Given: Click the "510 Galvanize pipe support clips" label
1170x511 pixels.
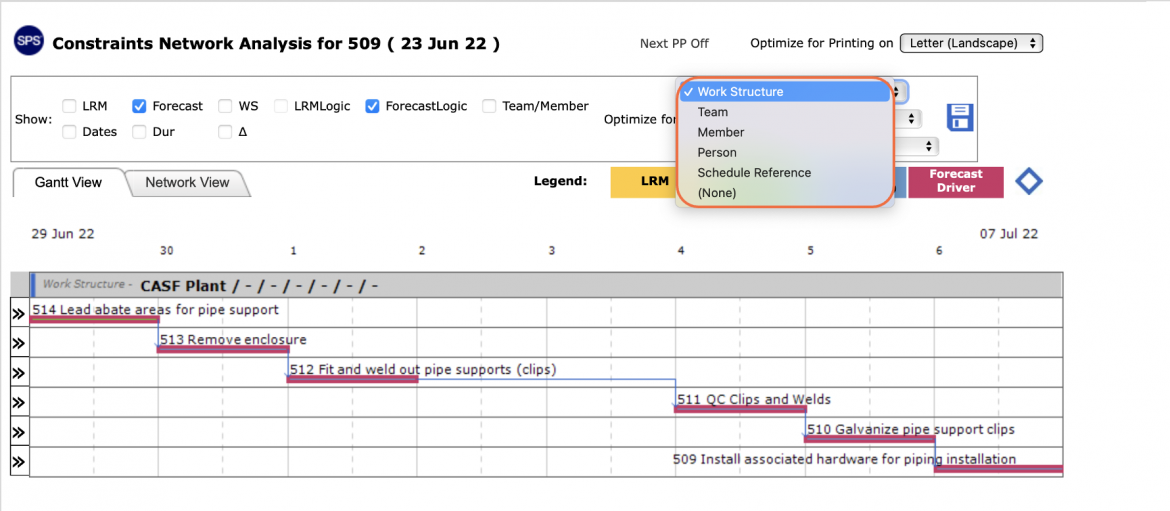Looking at the screenshot, I should click(911, 430).
